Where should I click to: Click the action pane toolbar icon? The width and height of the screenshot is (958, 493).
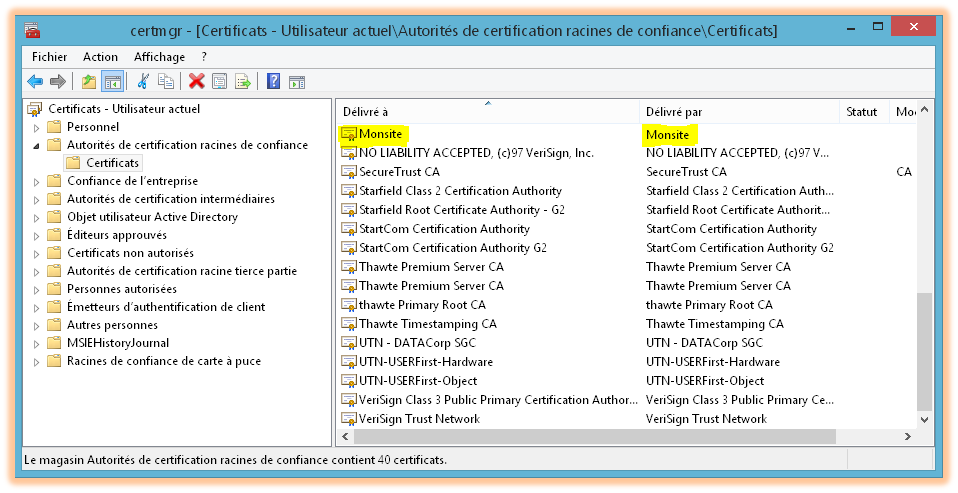click(297, 81)
